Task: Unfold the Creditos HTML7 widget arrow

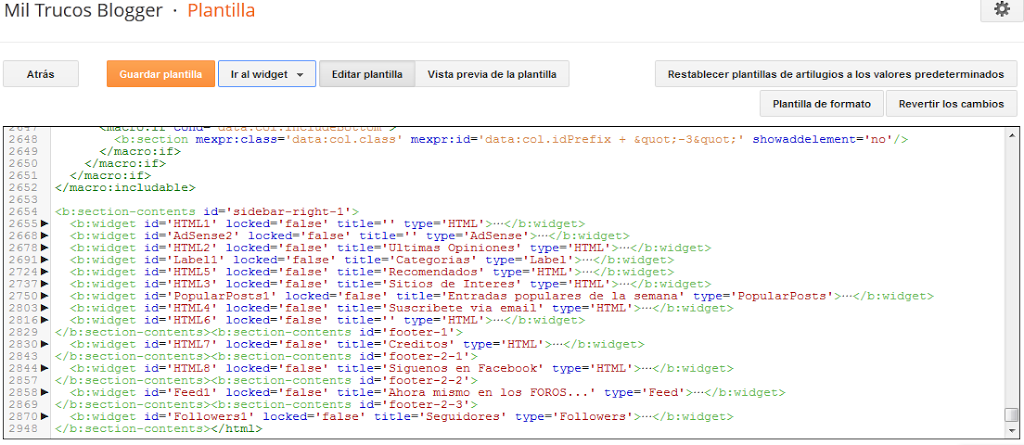Action: (x=44, y=344)
